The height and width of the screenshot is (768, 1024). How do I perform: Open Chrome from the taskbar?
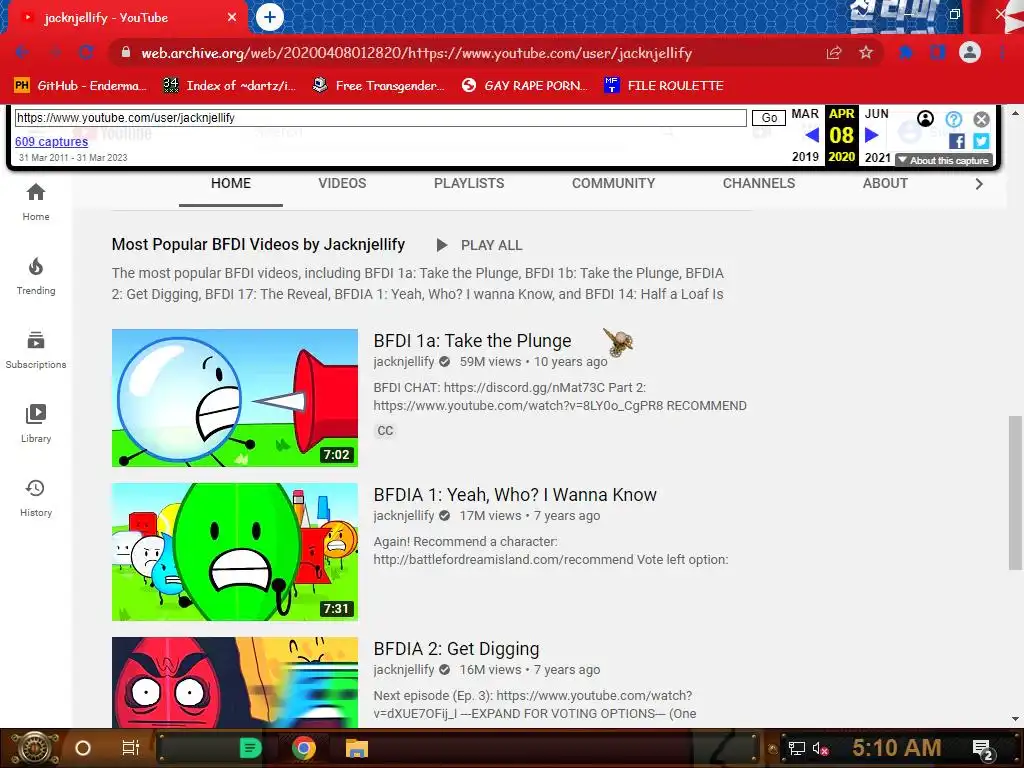pos(304,748)
